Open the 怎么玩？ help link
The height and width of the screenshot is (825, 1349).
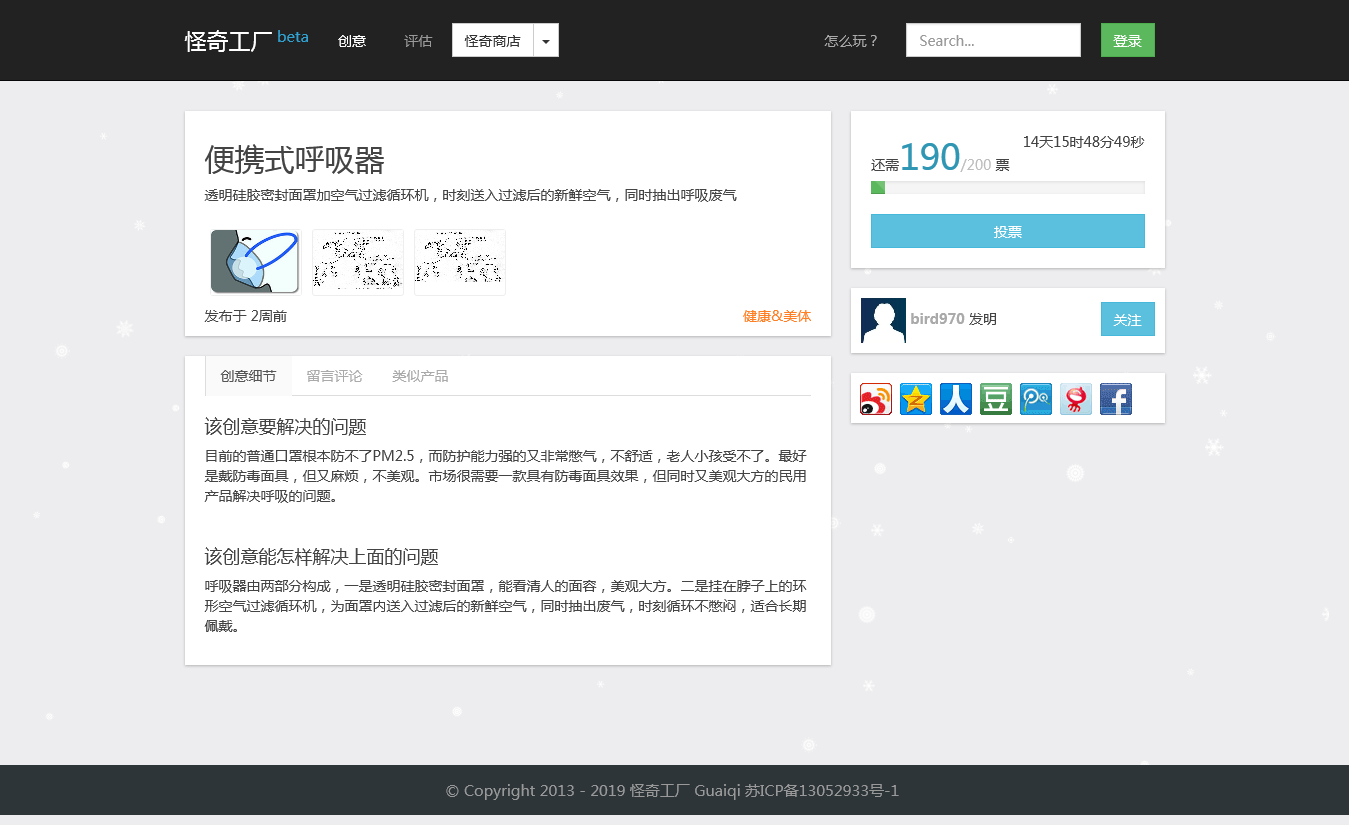[852, 41]
